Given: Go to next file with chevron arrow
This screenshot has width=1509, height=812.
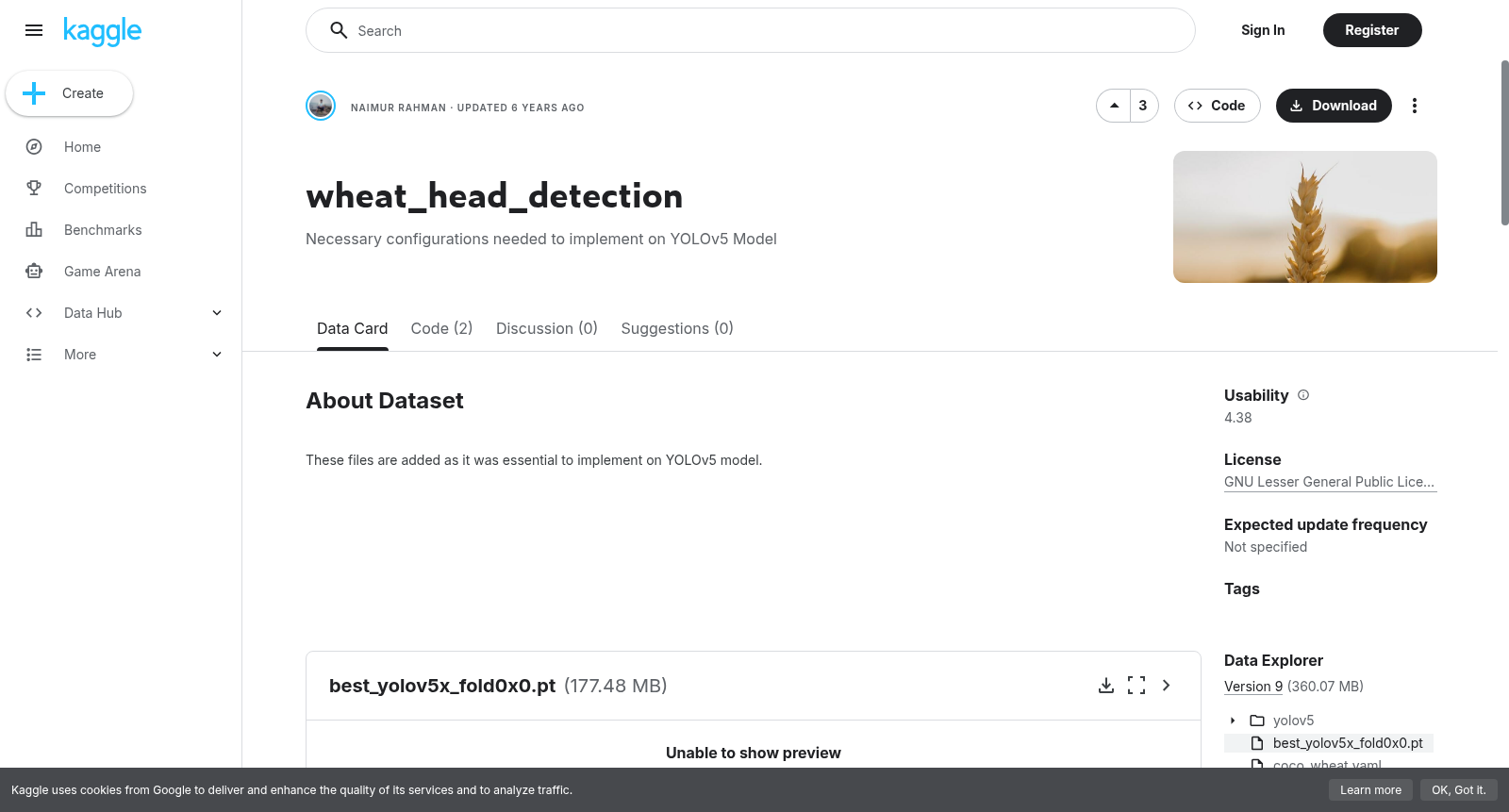Looking at the screenshot, I should (x=1167, y=686).
